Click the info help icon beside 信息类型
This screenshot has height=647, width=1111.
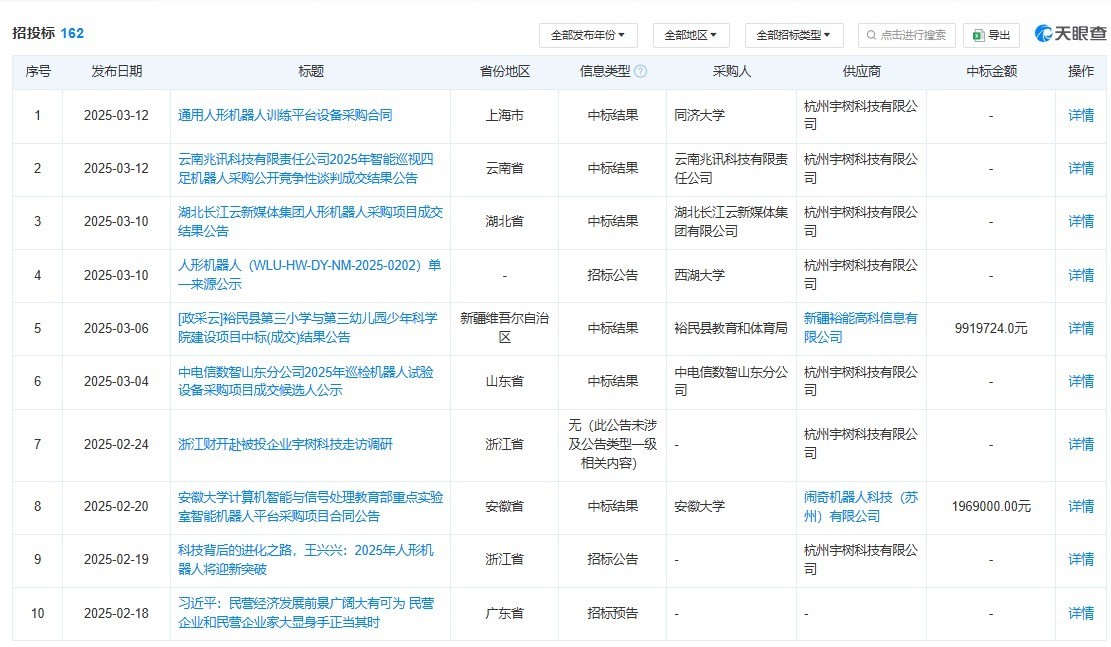(x=640, y=72)
